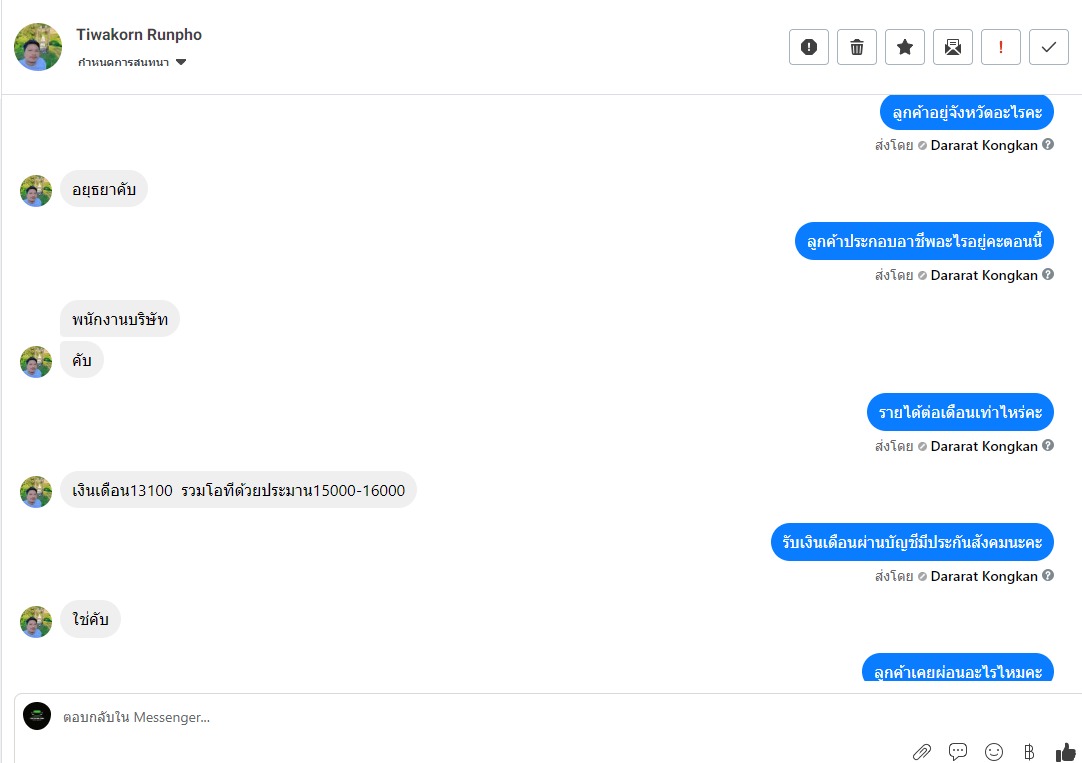
Task: Mark conversation unread with envelope icon
Action: point(953,47)
